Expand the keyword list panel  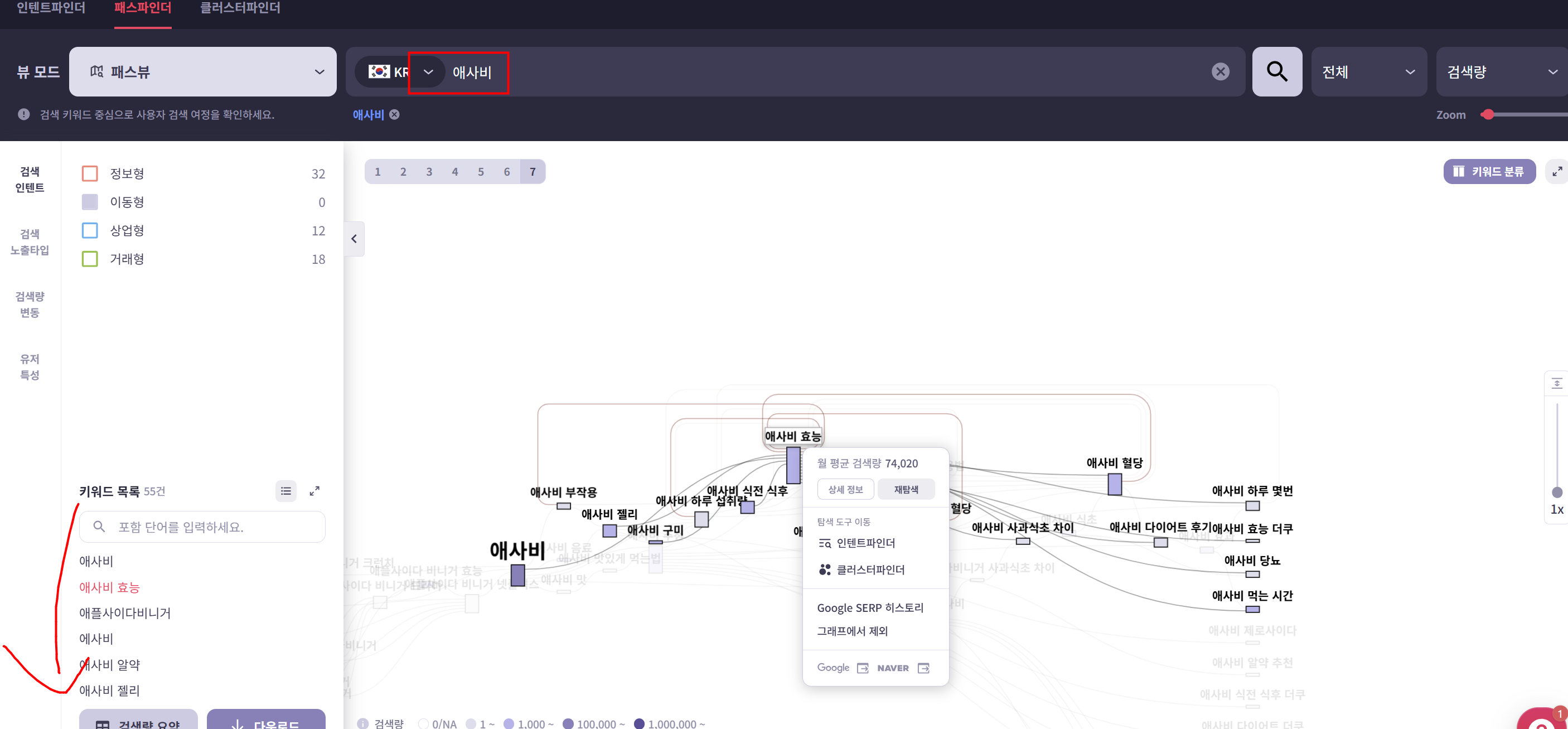coord(314,491)
